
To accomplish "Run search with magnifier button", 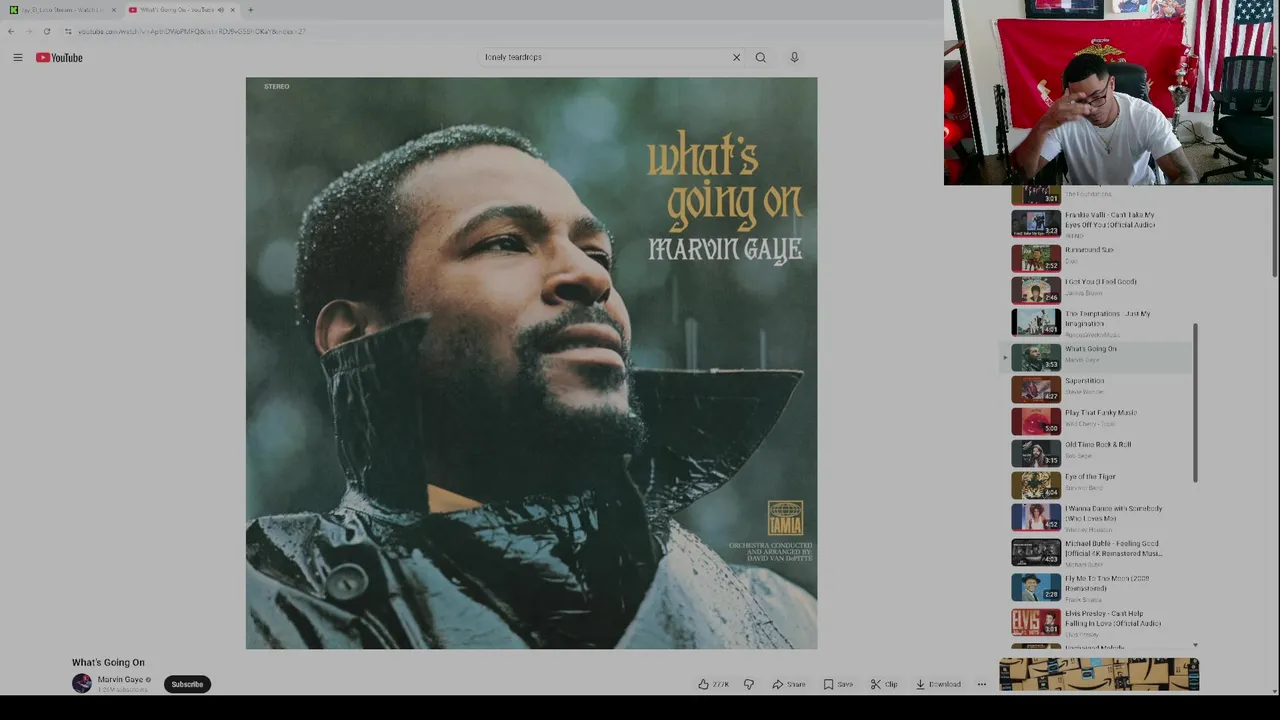I will point(761,57).
